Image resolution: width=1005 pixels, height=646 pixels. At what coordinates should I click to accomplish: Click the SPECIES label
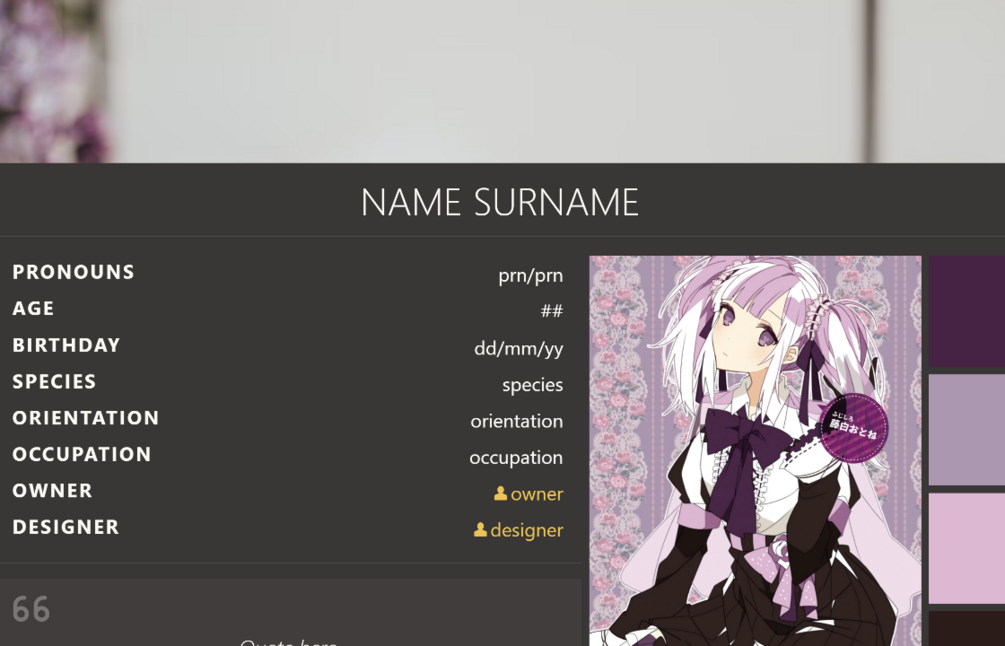54,381
